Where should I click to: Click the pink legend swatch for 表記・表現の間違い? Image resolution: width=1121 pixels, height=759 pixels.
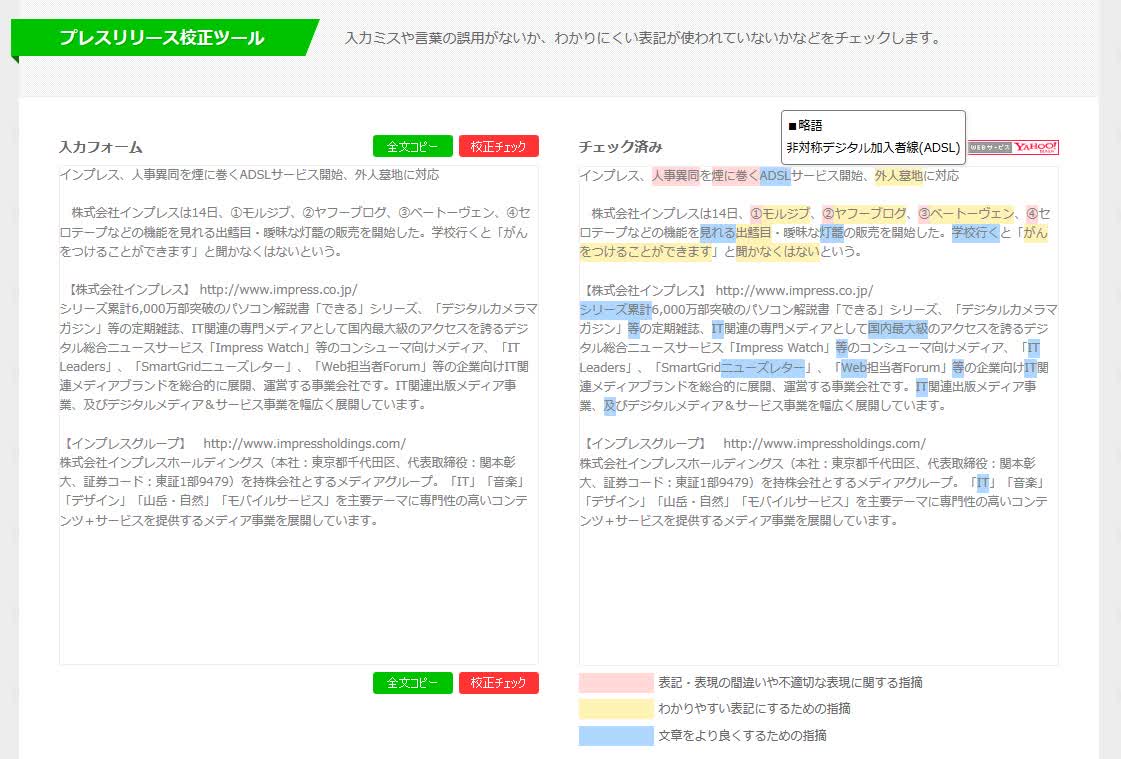pyautogui.click(x=616, y=683)
